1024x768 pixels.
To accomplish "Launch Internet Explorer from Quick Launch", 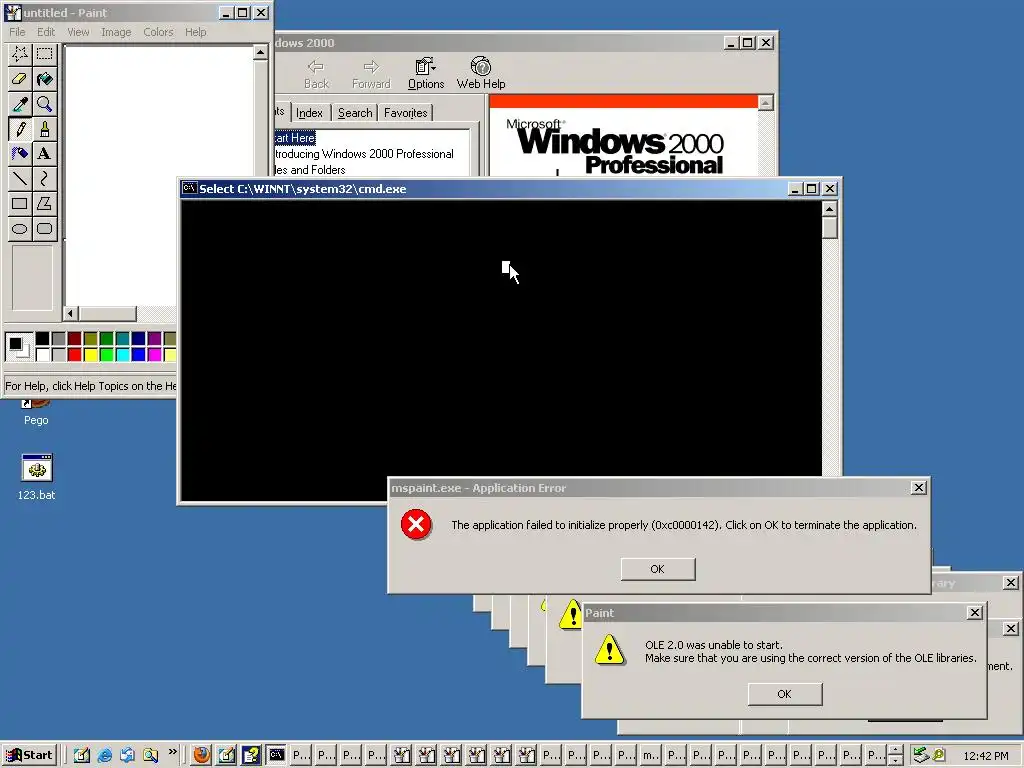I will click(104, 755).
